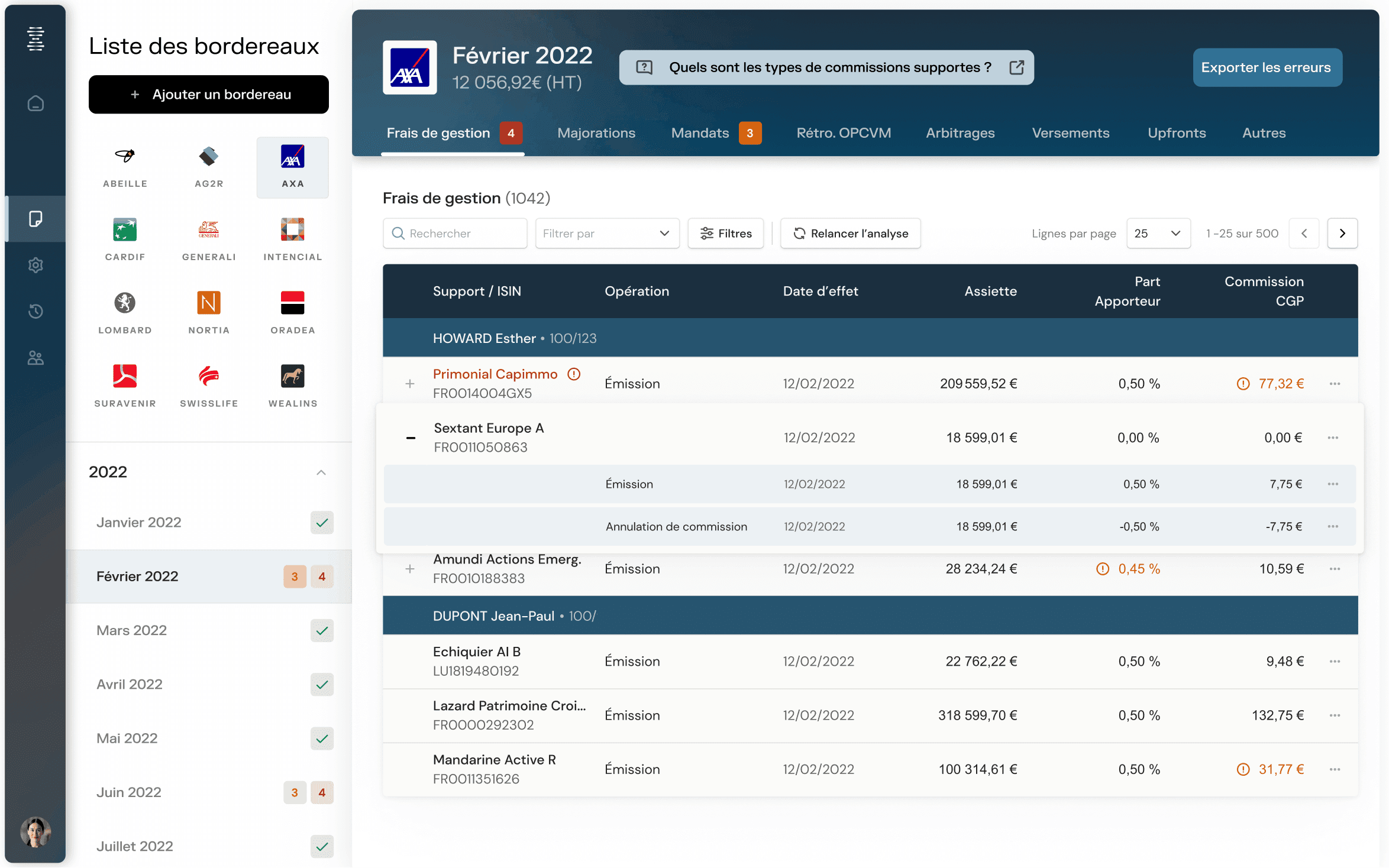Open the home icon in the sidebar
Image resolution: width=1389 pixels, height=868 pixels.
35,103
